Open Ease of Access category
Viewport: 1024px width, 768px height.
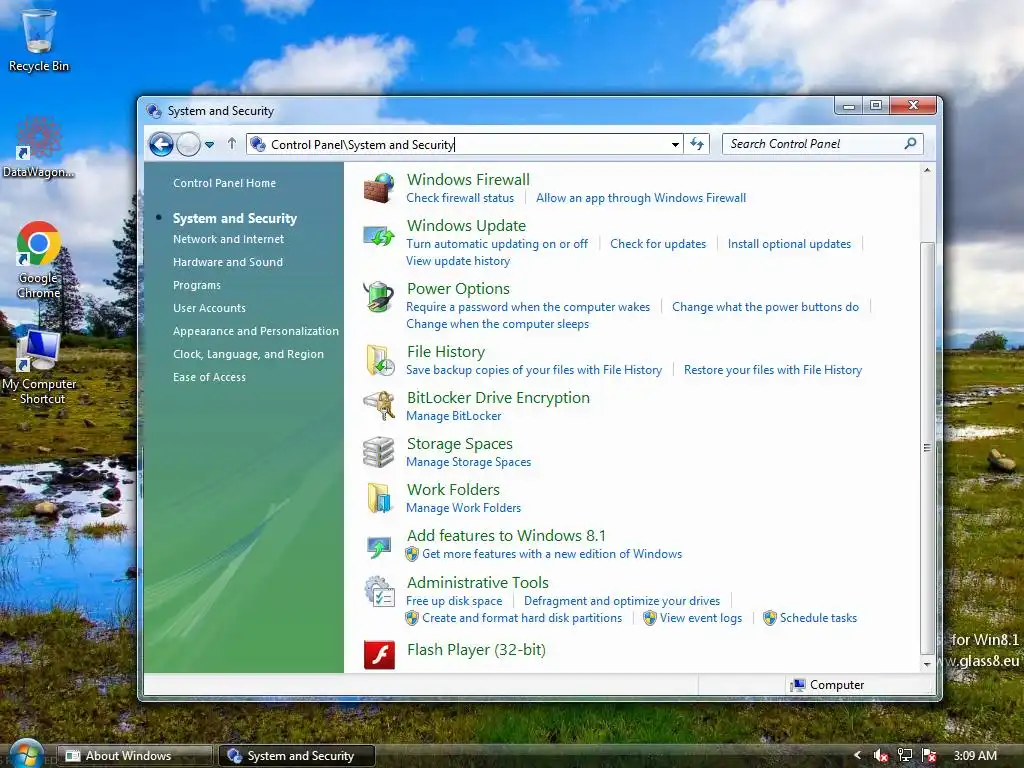[210, 377]
